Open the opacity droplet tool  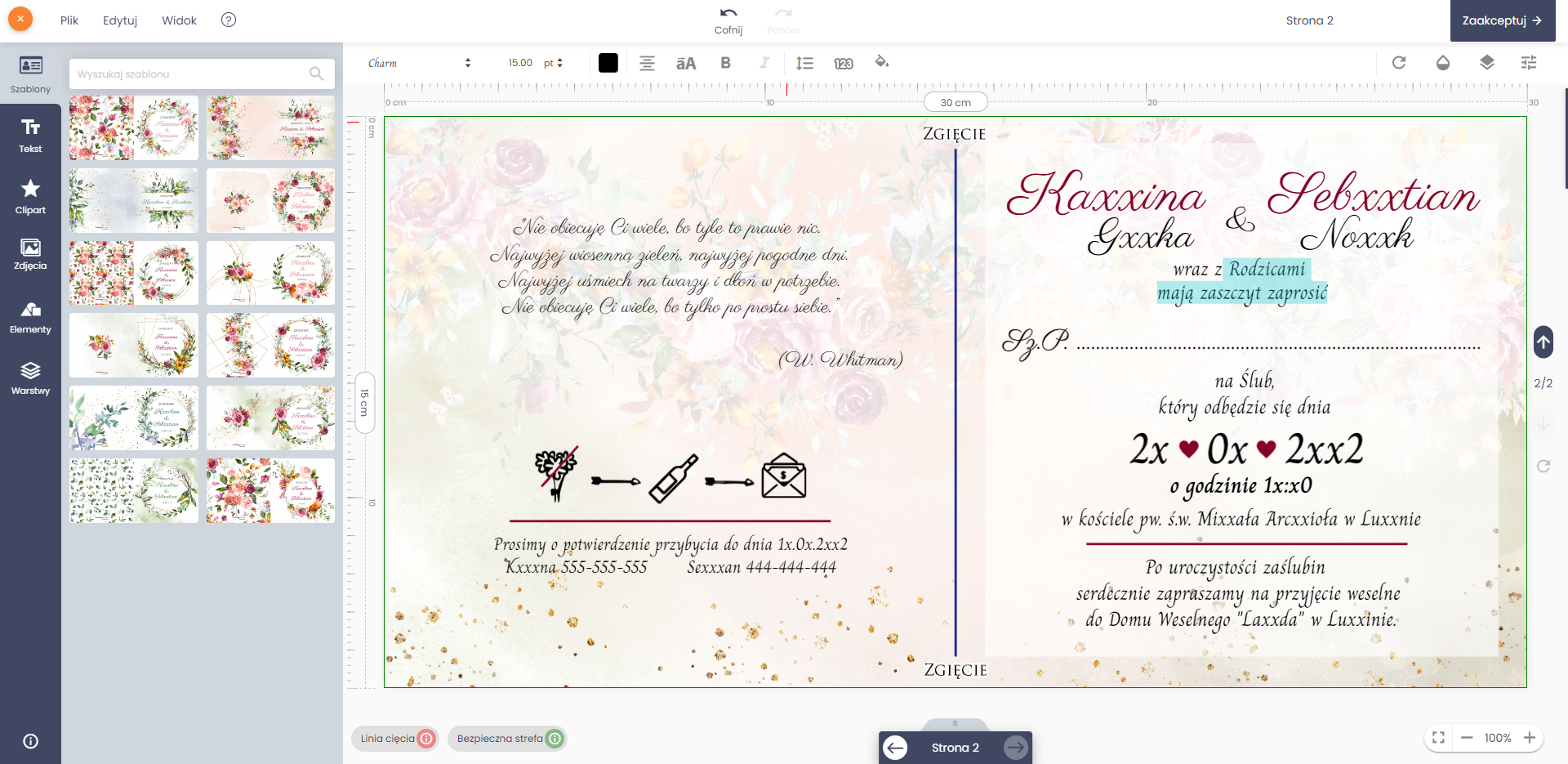1443,62
